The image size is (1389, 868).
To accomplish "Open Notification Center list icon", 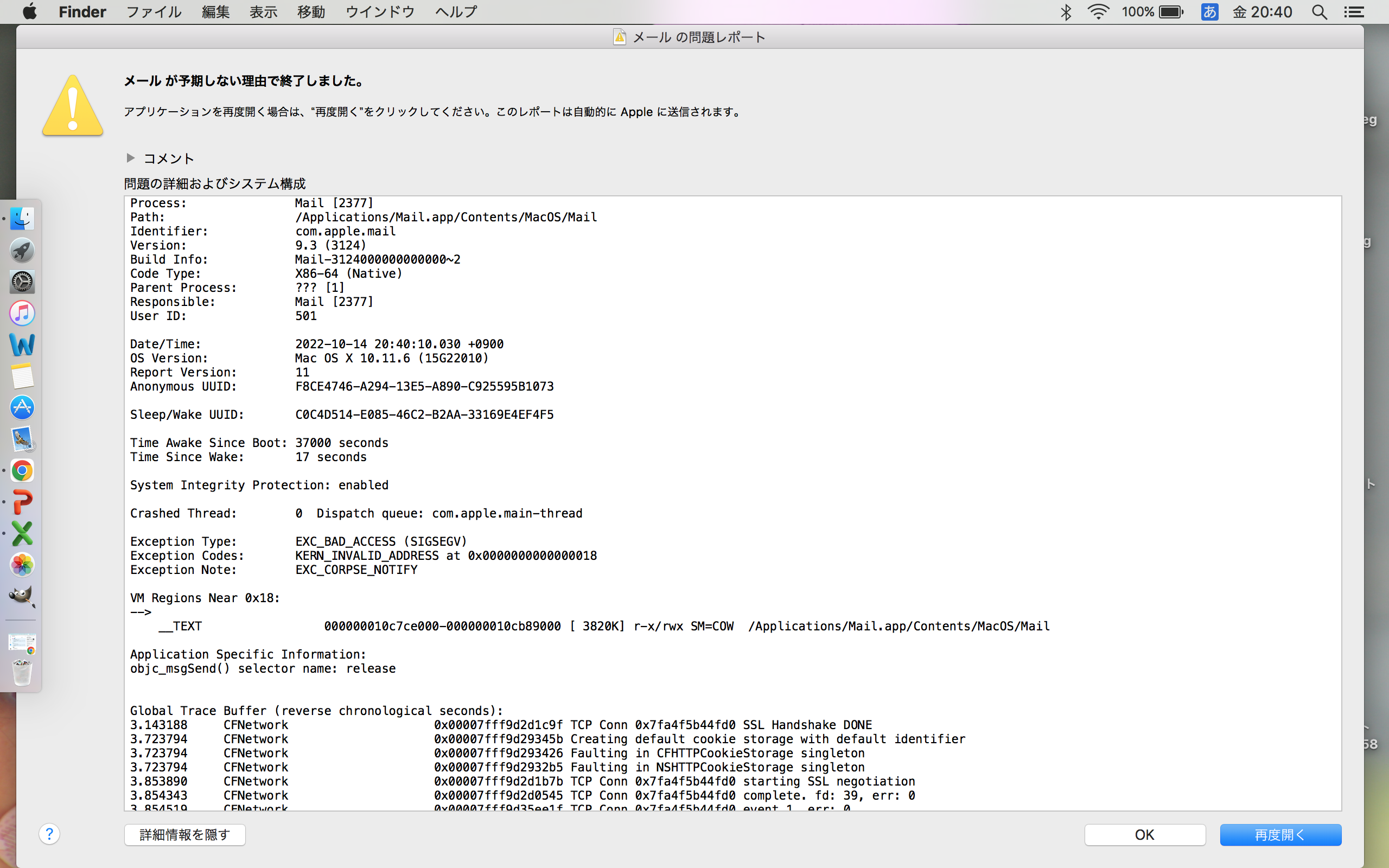I will pyautogui.click(x=1354, y=12).
